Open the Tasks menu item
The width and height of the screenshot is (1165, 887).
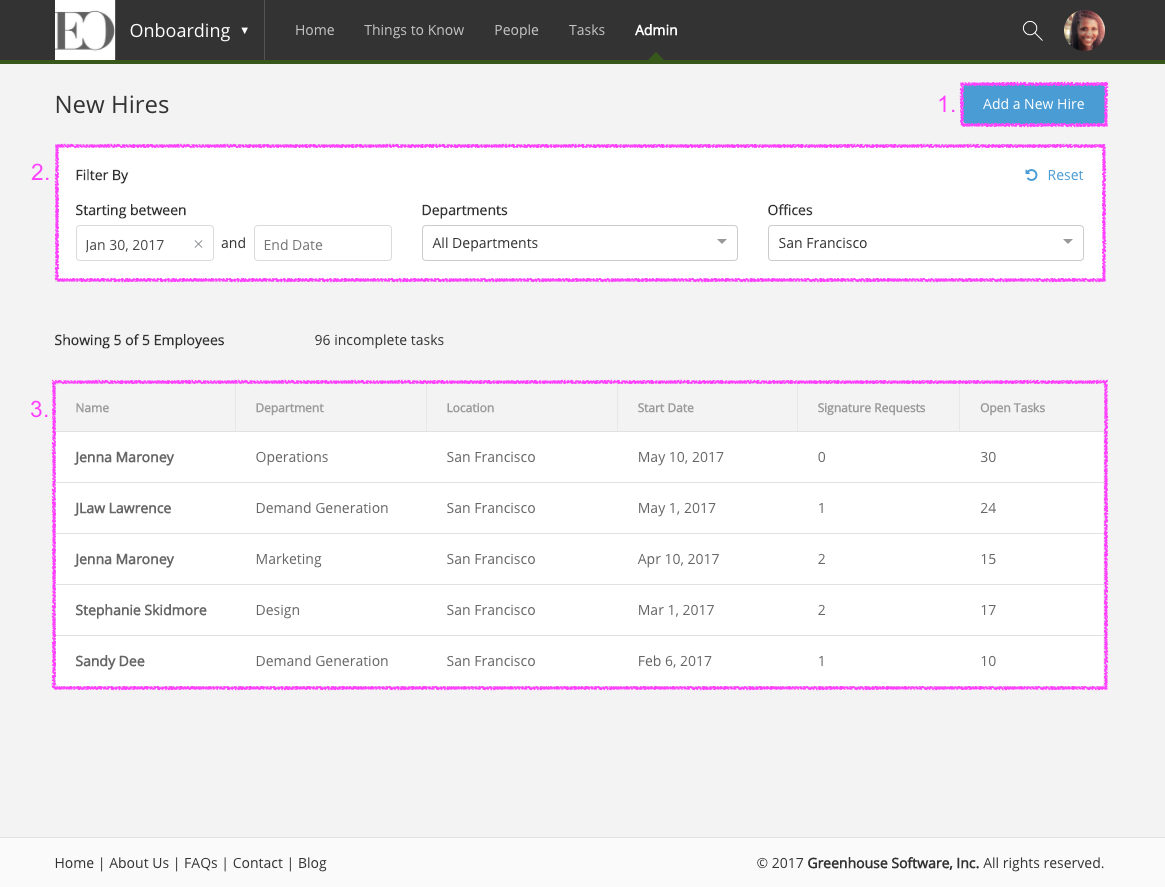click(x=587, y=30)
